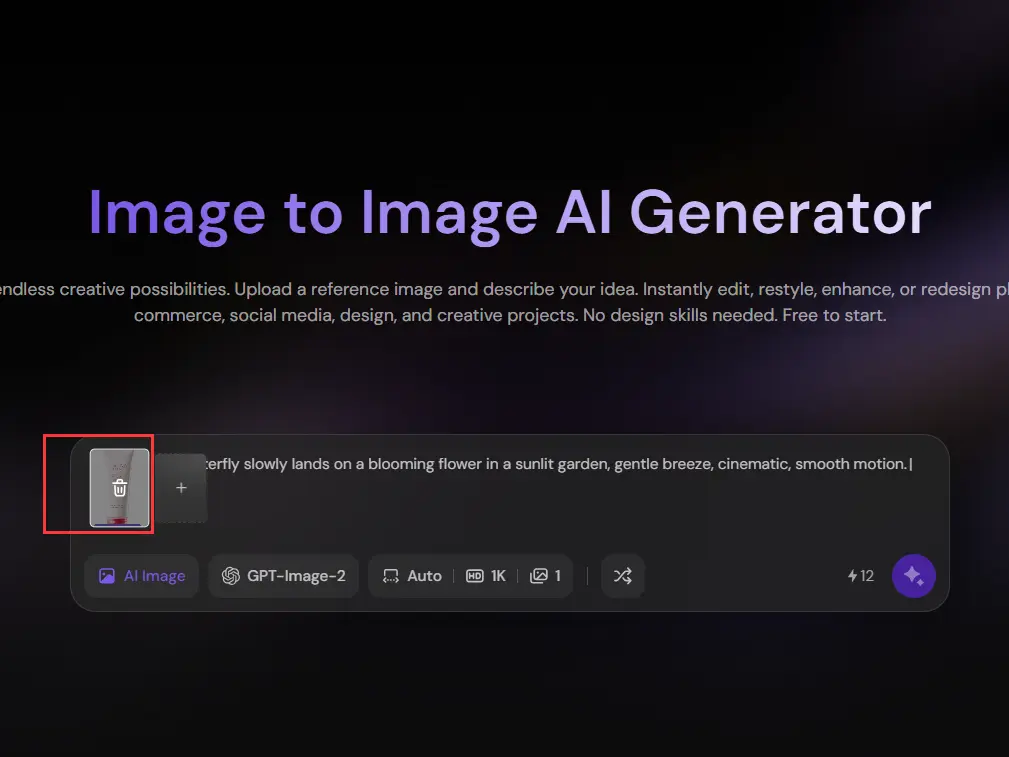Screen dimensions: 1009x757
Task: Click the purple sparkle generate button
Action: click(x=914, y=576)
